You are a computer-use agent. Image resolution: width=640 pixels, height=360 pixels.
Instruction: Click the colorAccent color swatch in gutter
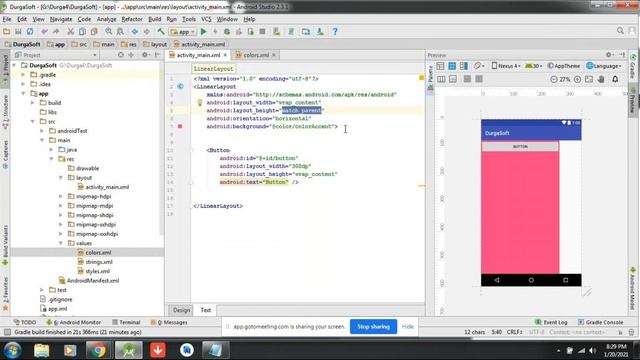pos(180,127)
